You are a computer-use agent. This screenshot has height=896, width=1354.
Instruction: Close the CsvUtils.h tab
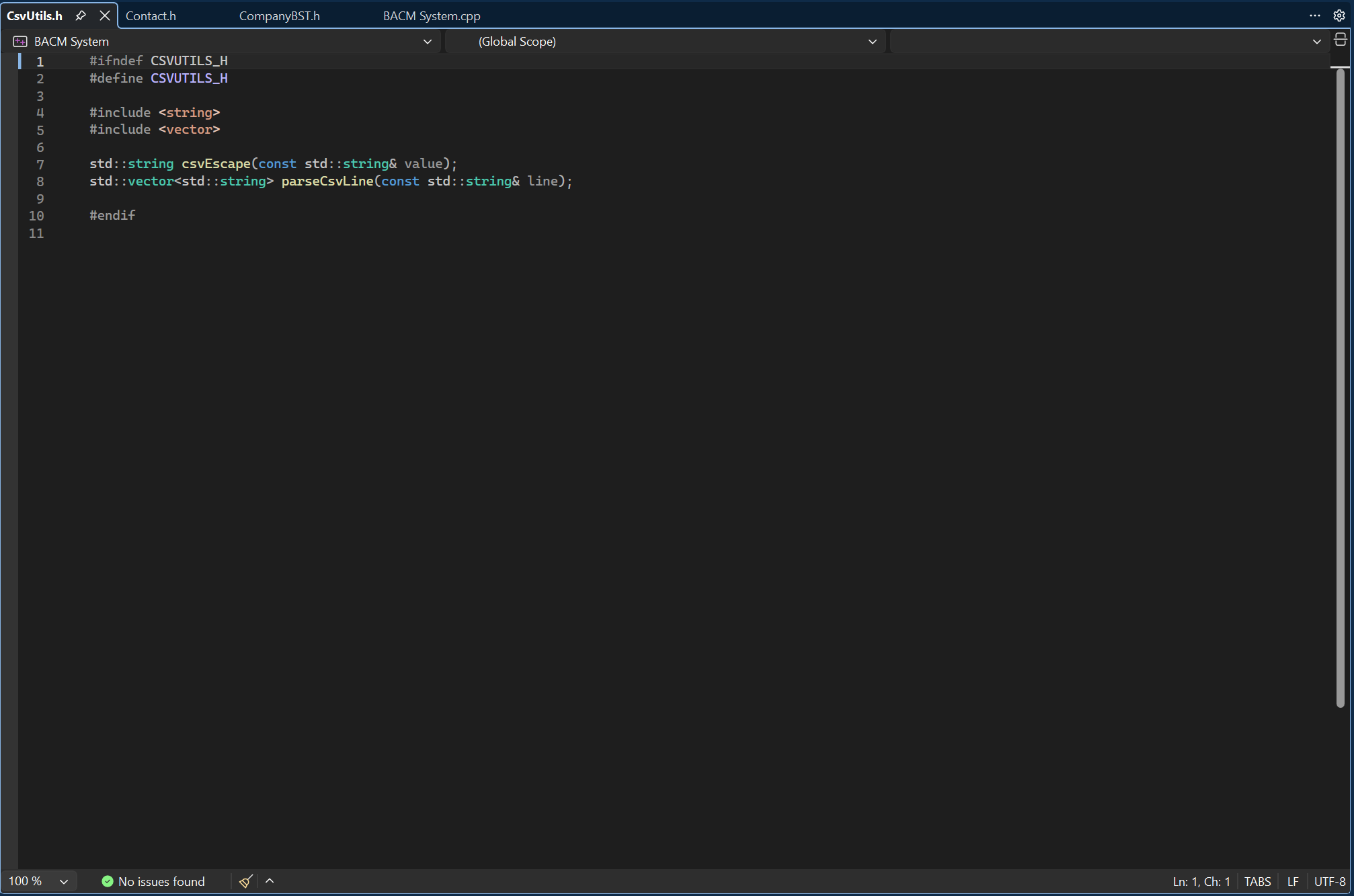click(105, 15)
